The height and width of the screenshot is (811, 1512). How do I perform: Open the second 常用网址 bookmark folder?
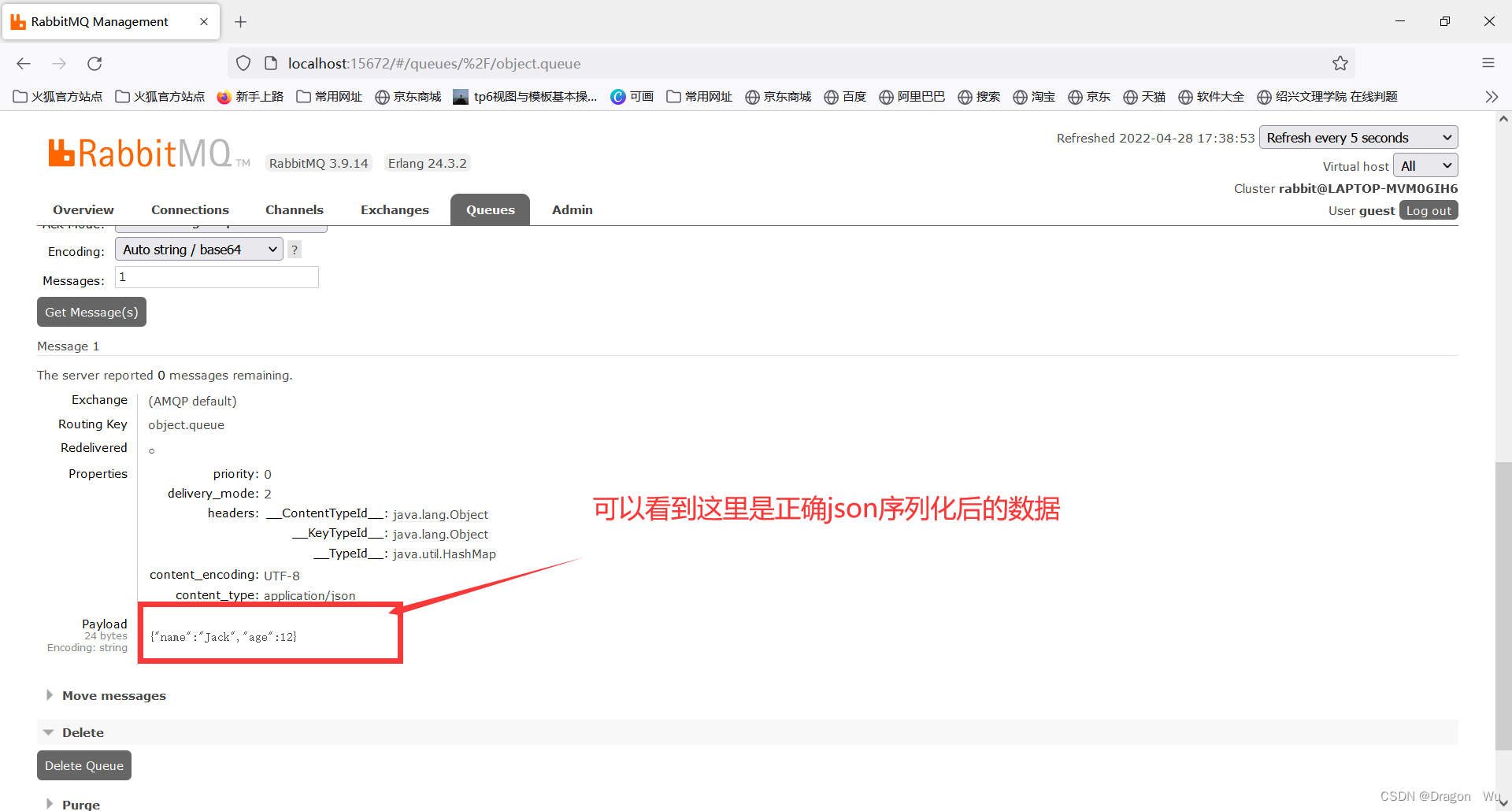pos(699,97)
